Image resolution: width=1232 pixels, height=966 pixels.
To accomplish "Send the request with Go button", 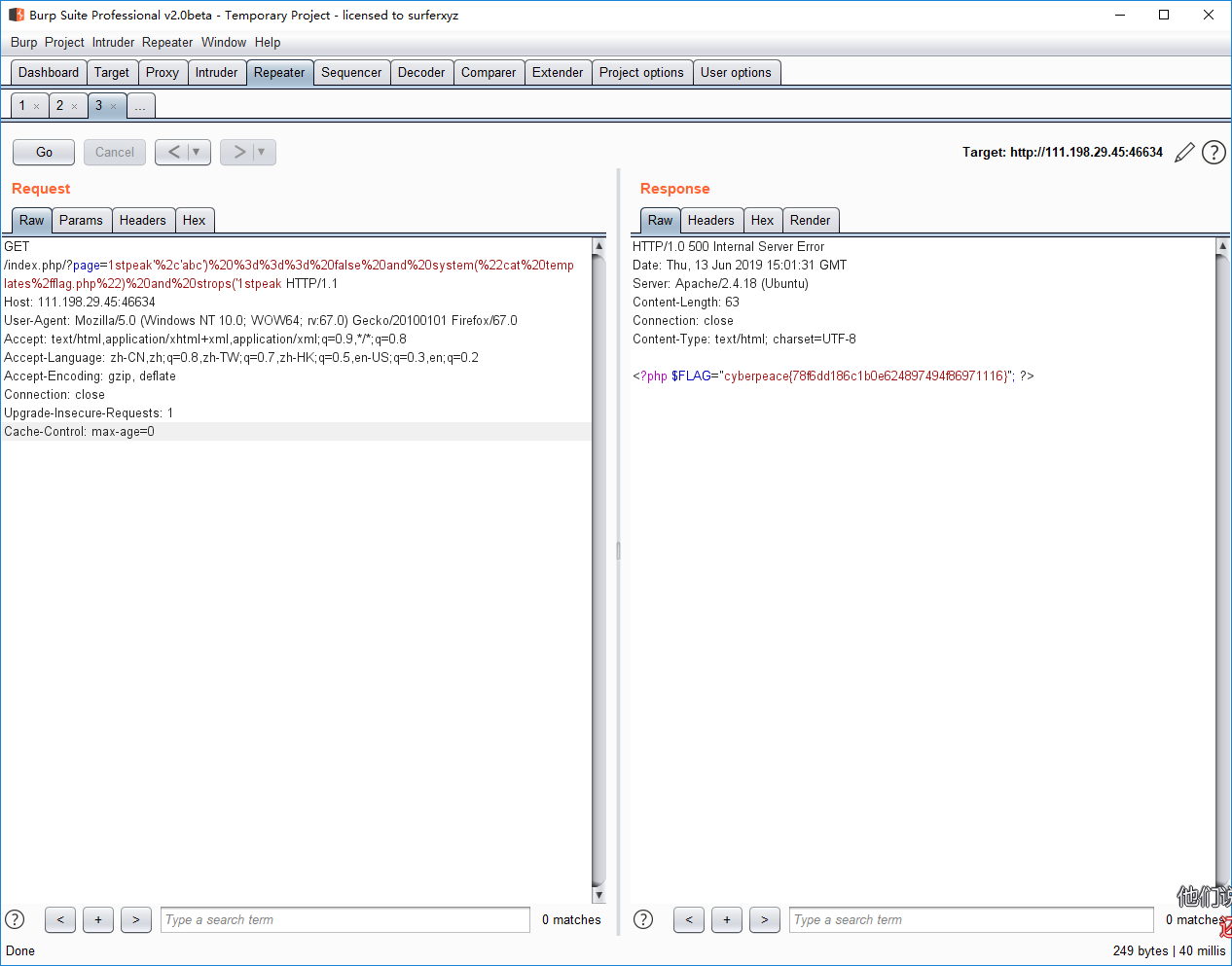I will click(x=44, y=152).
